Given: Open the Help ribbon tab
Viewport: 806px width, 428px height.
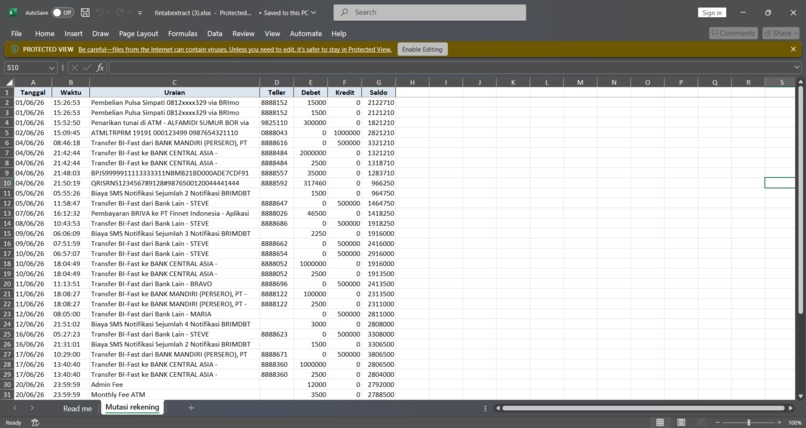Looking at the screenshot, I should click(x=339, y=33).
